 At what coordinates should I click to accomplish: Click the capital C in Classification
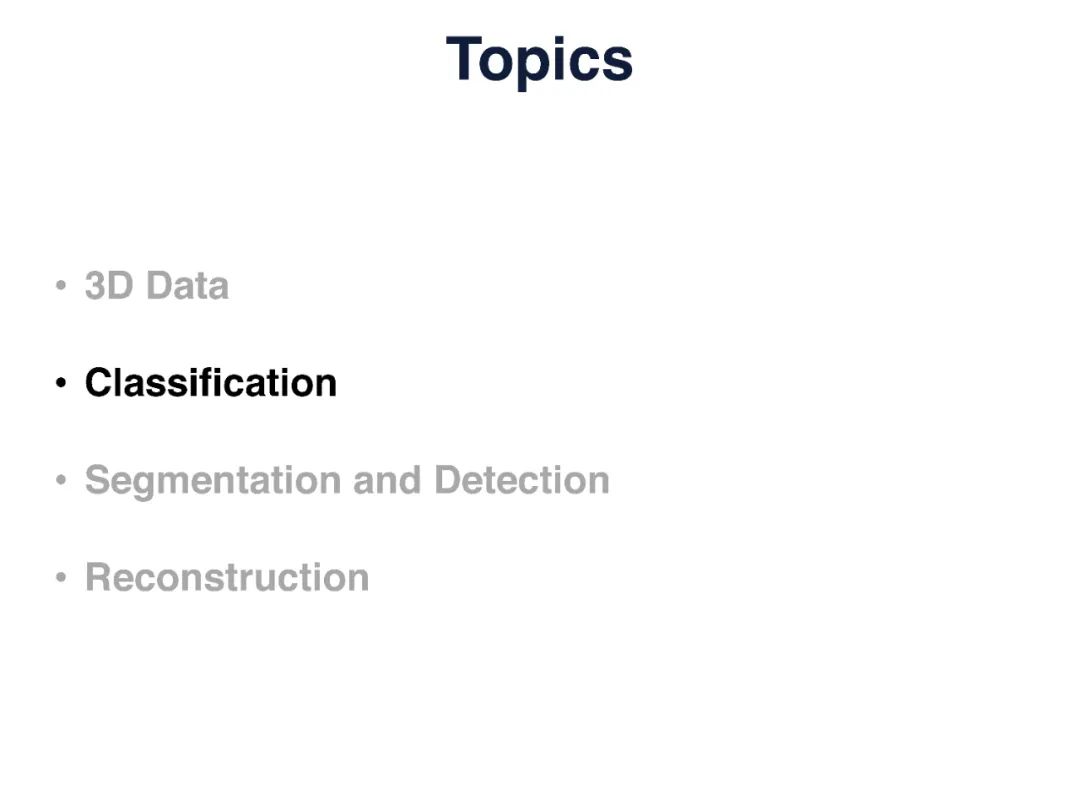coord(98,383)
